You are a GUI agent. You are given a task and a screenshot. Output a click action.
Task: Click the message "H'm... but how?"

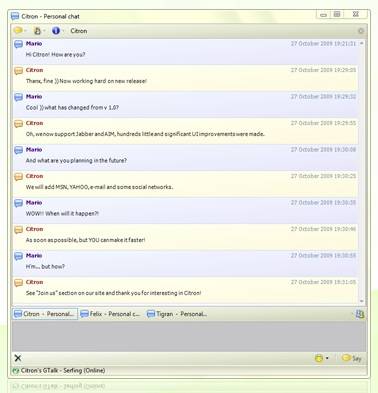pyautogui.click(x=45, y=266)
